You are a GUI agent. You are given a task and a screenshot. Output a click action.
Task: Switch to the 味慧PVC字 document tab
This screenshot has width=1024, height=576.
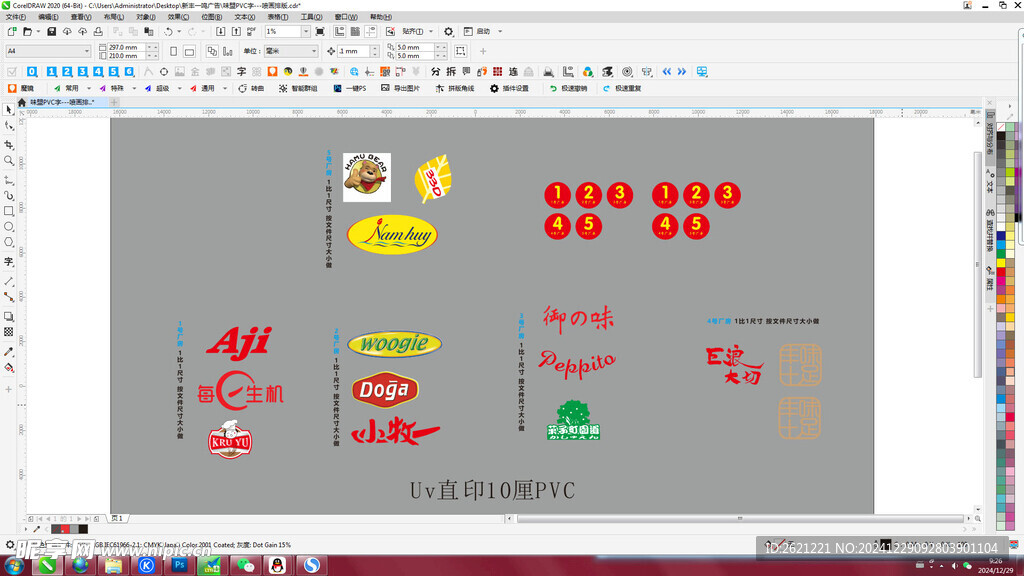pyautogui.click(x=62, y=102)
